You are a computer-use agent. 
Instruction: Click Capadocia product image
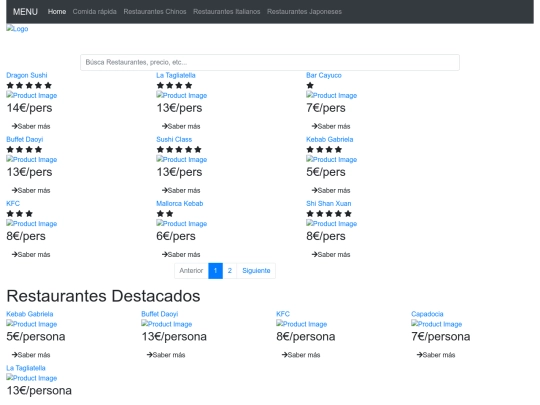[x=436, y=324]
